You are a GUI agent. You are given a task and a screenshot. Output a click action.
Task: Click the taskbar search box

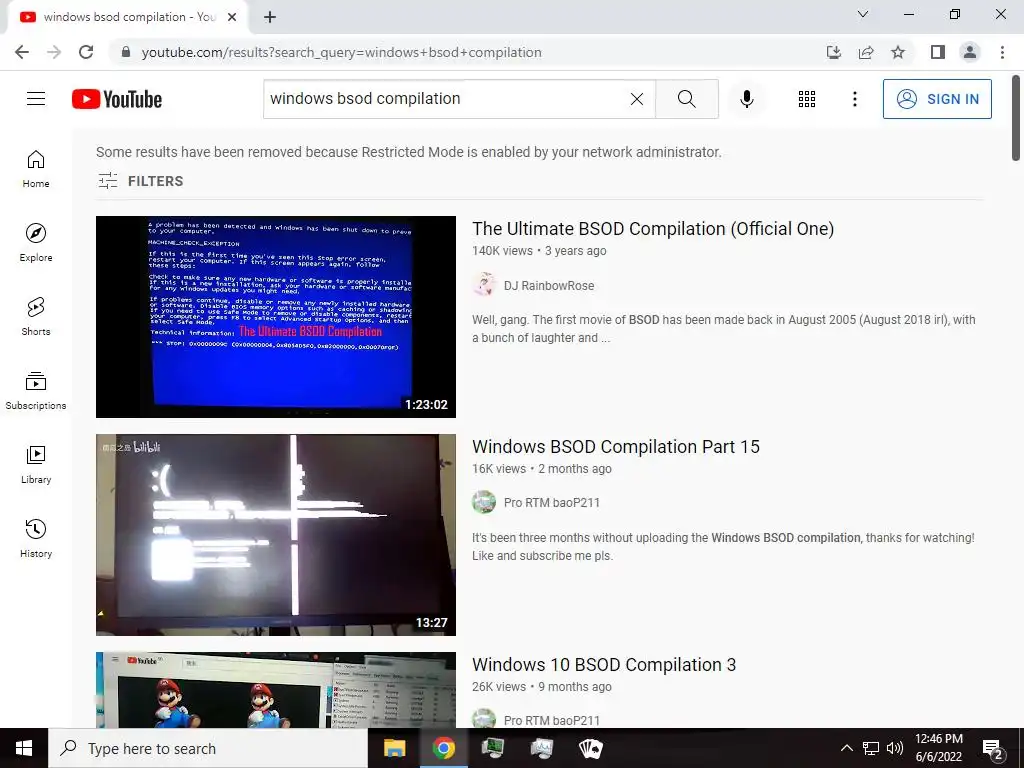208,748
